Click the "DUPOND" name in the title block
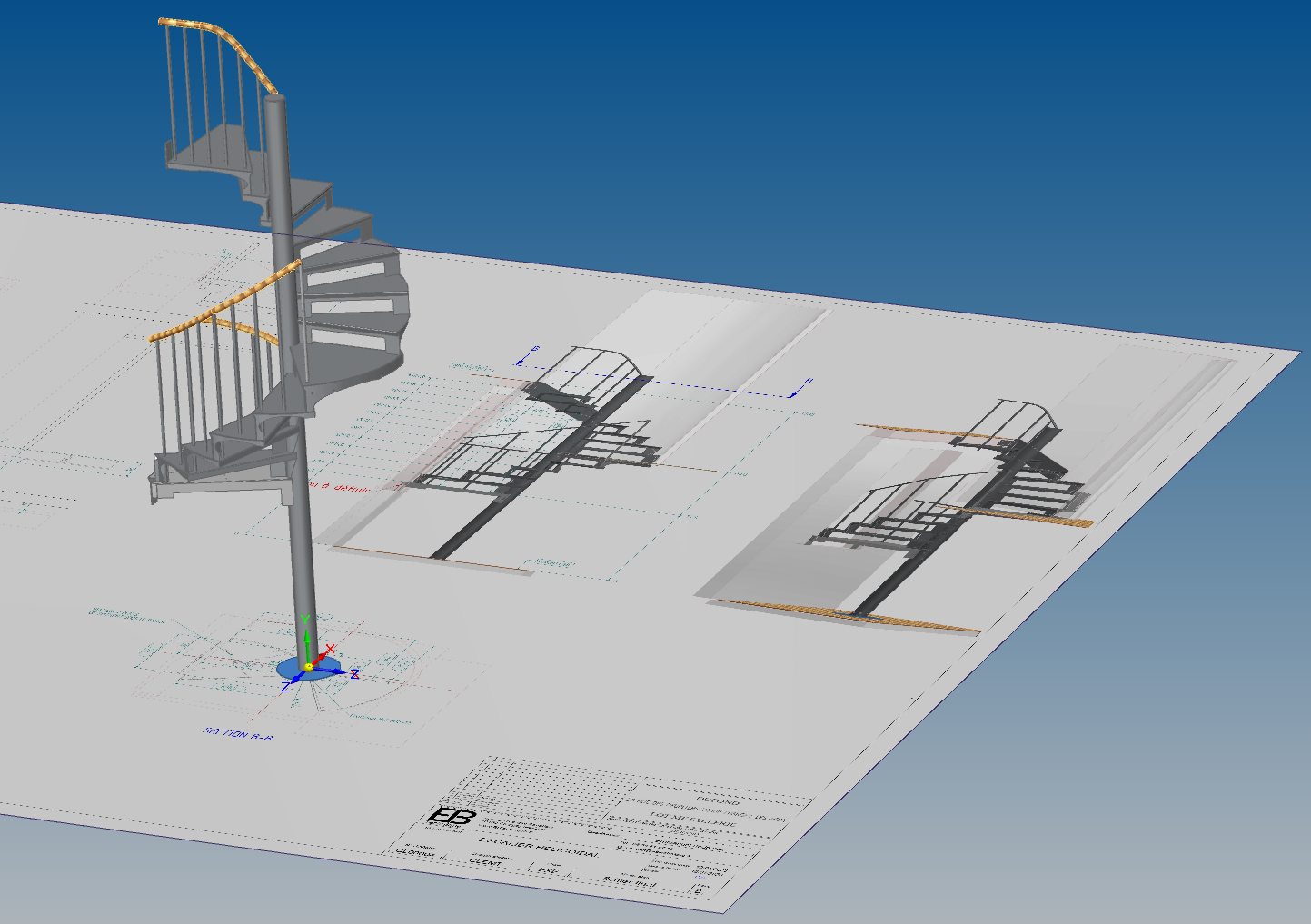The height and width of the screenshot is (924, 1311). click(718, 802)
